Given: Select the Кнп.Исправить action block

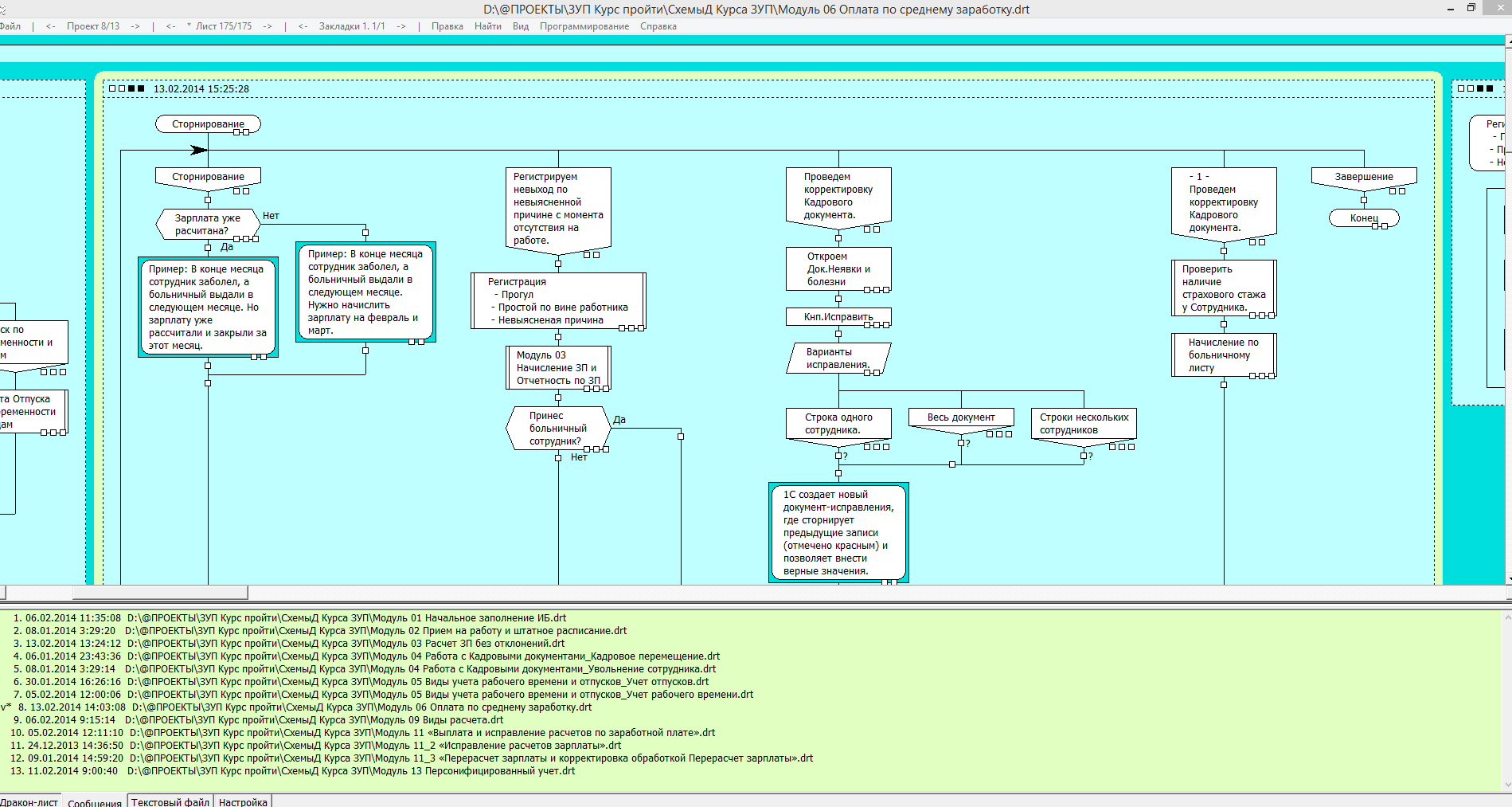Looking at the screenshot, I should (838, 317).
